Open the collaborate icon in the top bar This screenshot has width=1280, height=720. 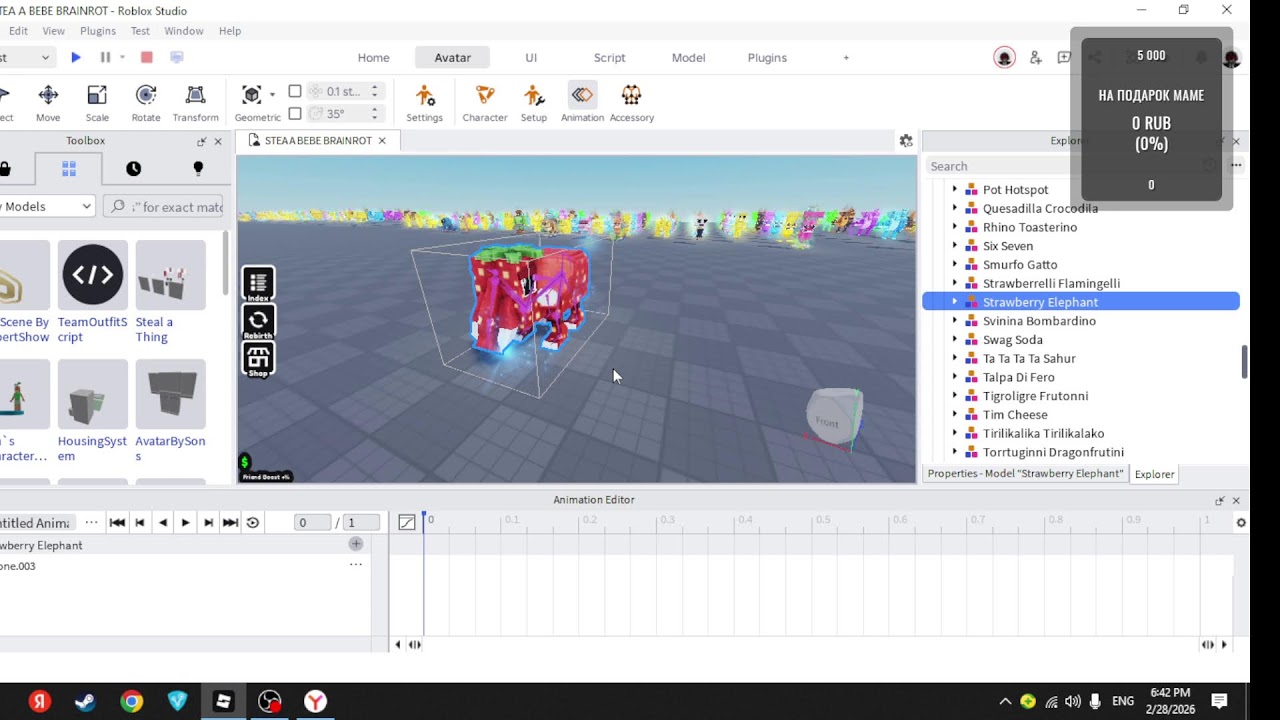click(x=1035, y=58)
